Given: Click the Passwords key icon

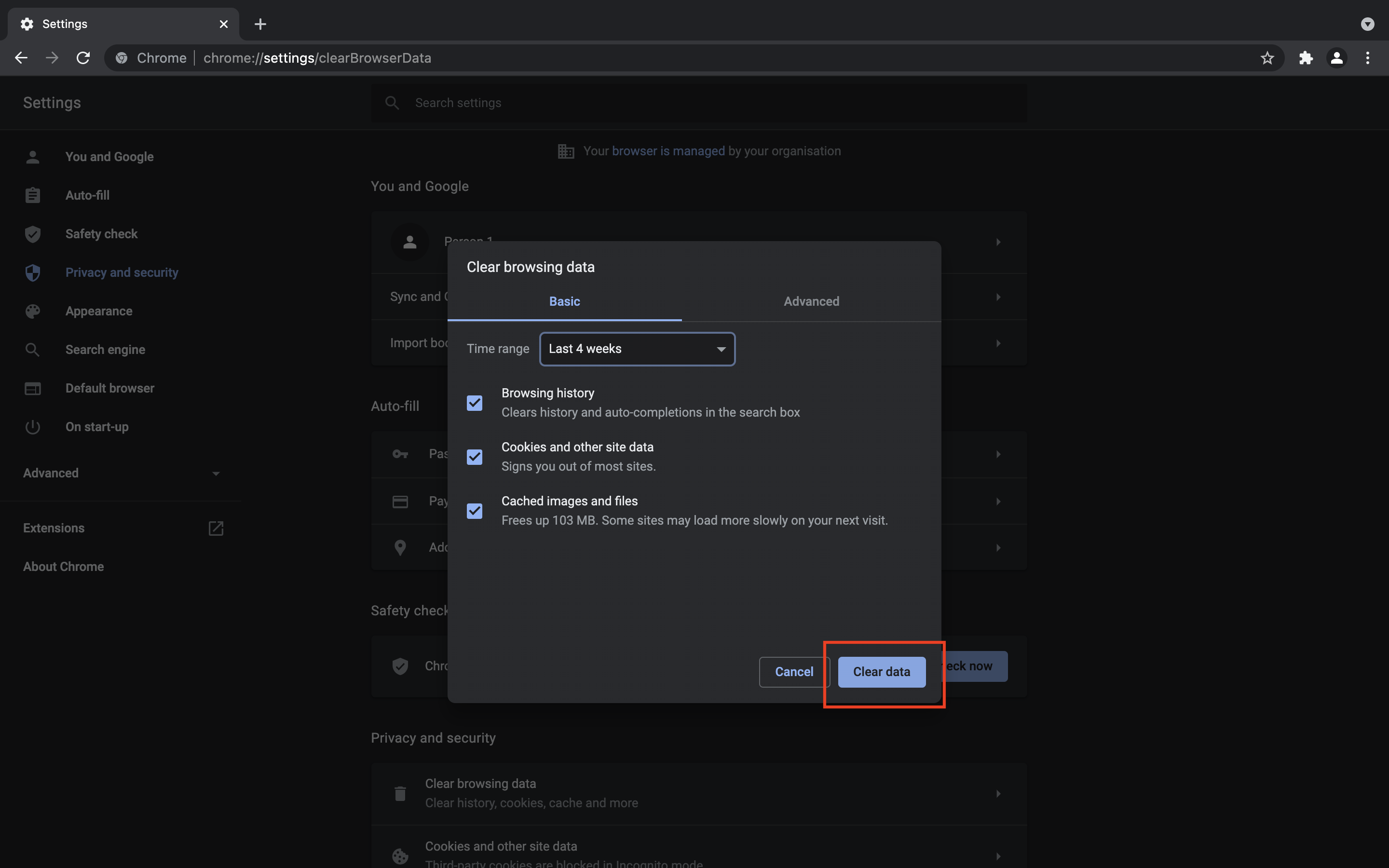Looking at the screenshot, I should coord(400,454).
